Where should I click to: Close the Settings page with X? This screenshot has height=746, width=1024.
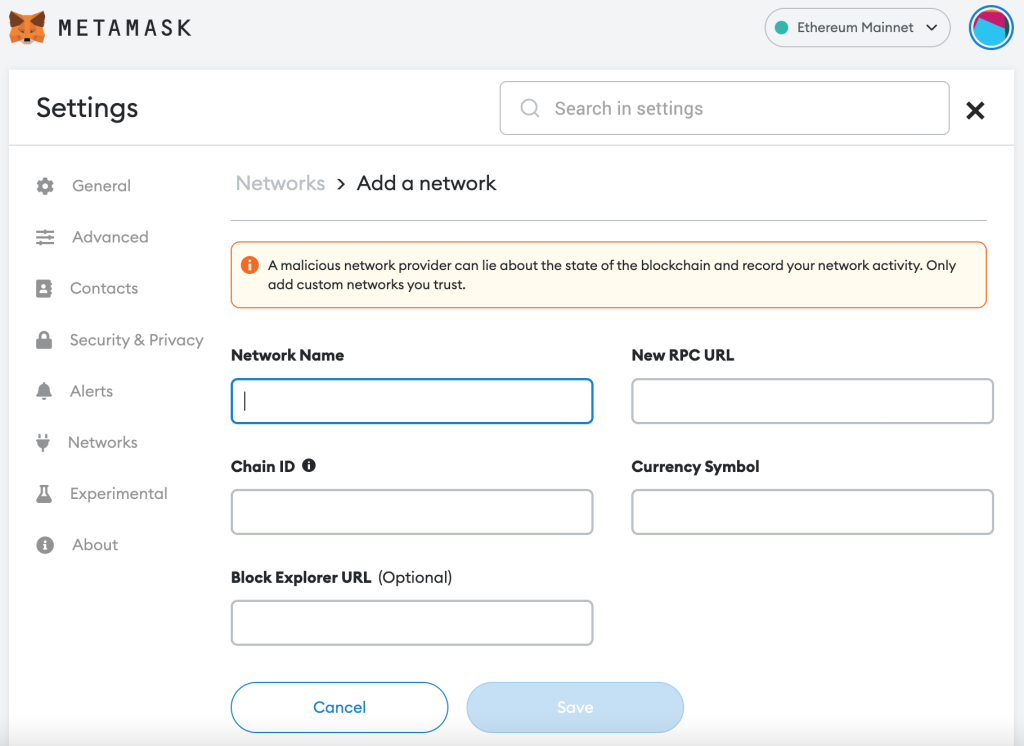975,110
